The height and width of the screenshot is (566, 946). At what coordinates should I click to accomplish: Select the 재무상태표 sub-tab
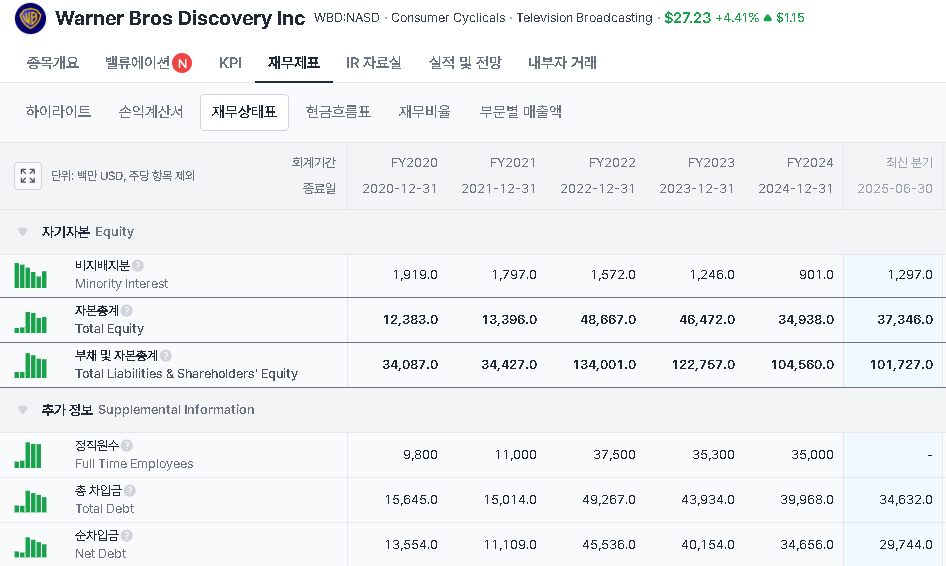244,112
